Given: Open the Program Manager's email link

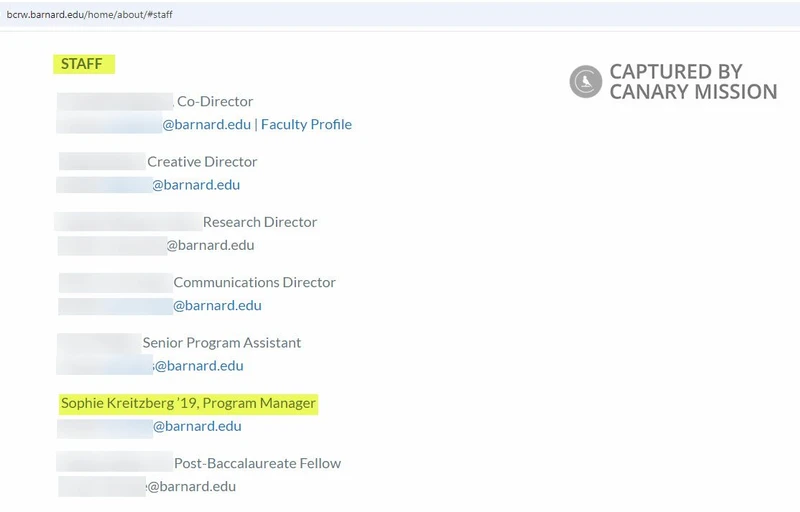Looking at the screenshot, I should (197, 426).
